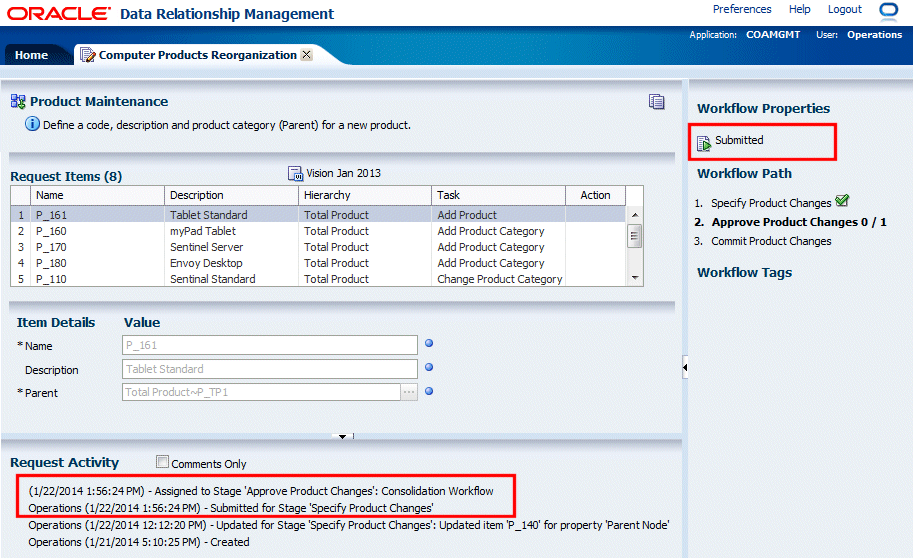Viewport: 913px width, 558px height.
Task: Click the Commit Product Changes workflow step
Action: (771, 241)
